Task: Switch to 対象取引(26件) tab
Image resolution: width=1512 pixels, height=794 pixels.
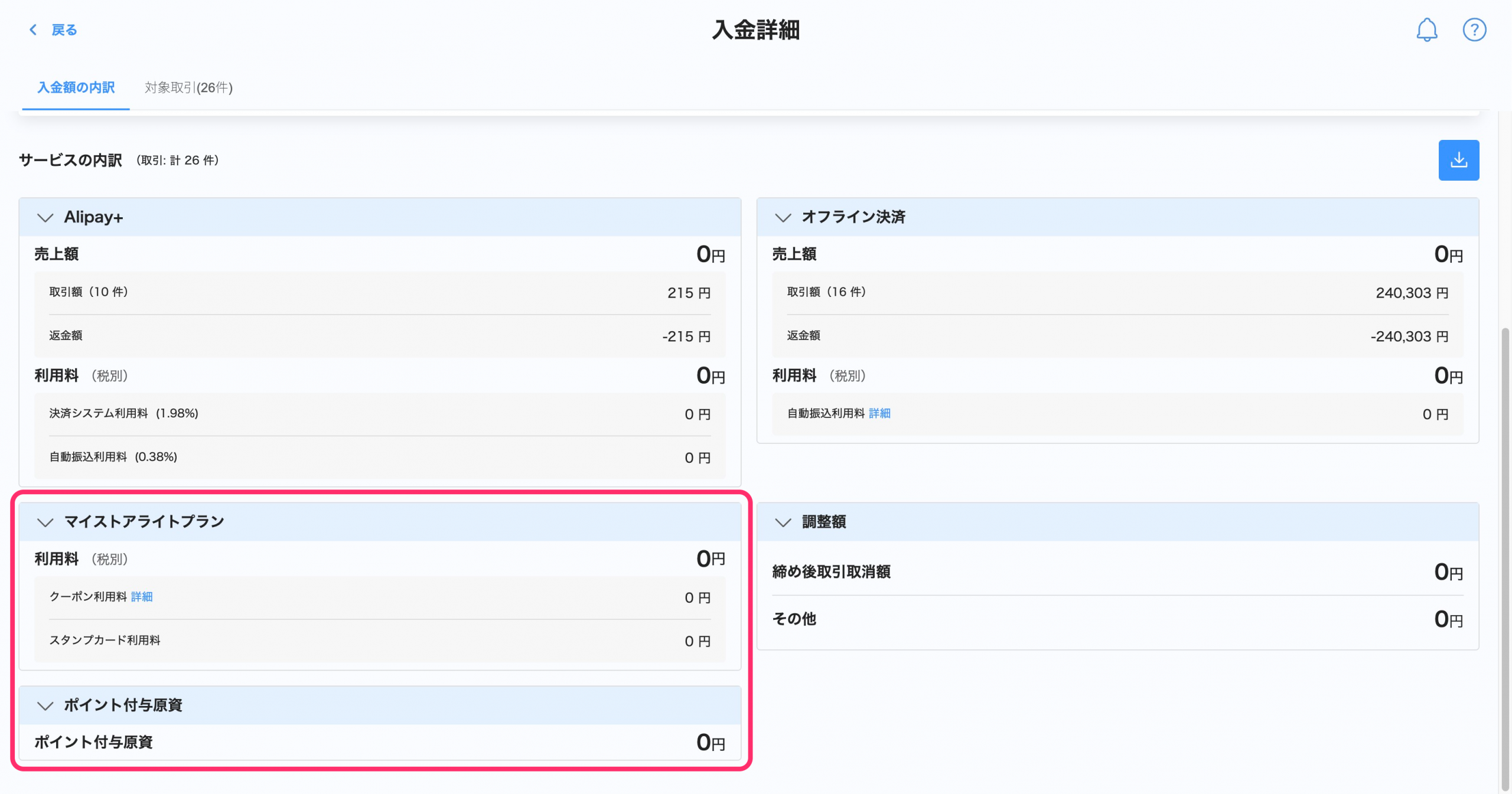Action: pyautogui.click(x=188, y=88)
